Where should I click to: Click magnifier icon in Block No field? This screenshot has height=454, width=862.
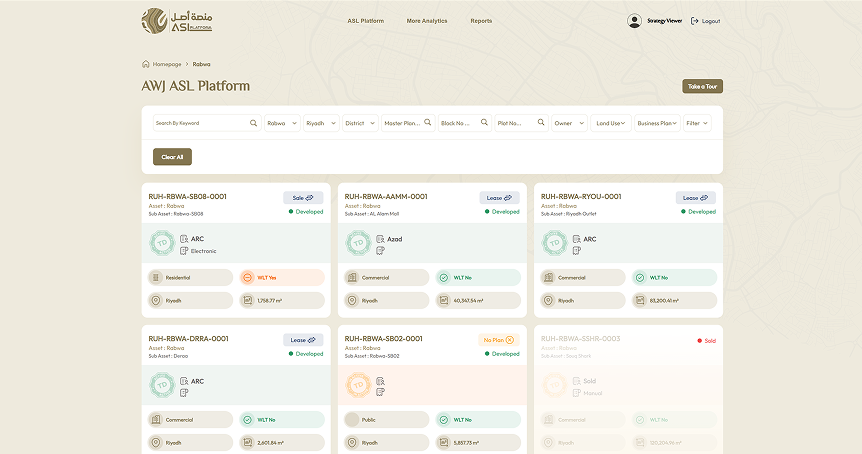pos(484,123)
